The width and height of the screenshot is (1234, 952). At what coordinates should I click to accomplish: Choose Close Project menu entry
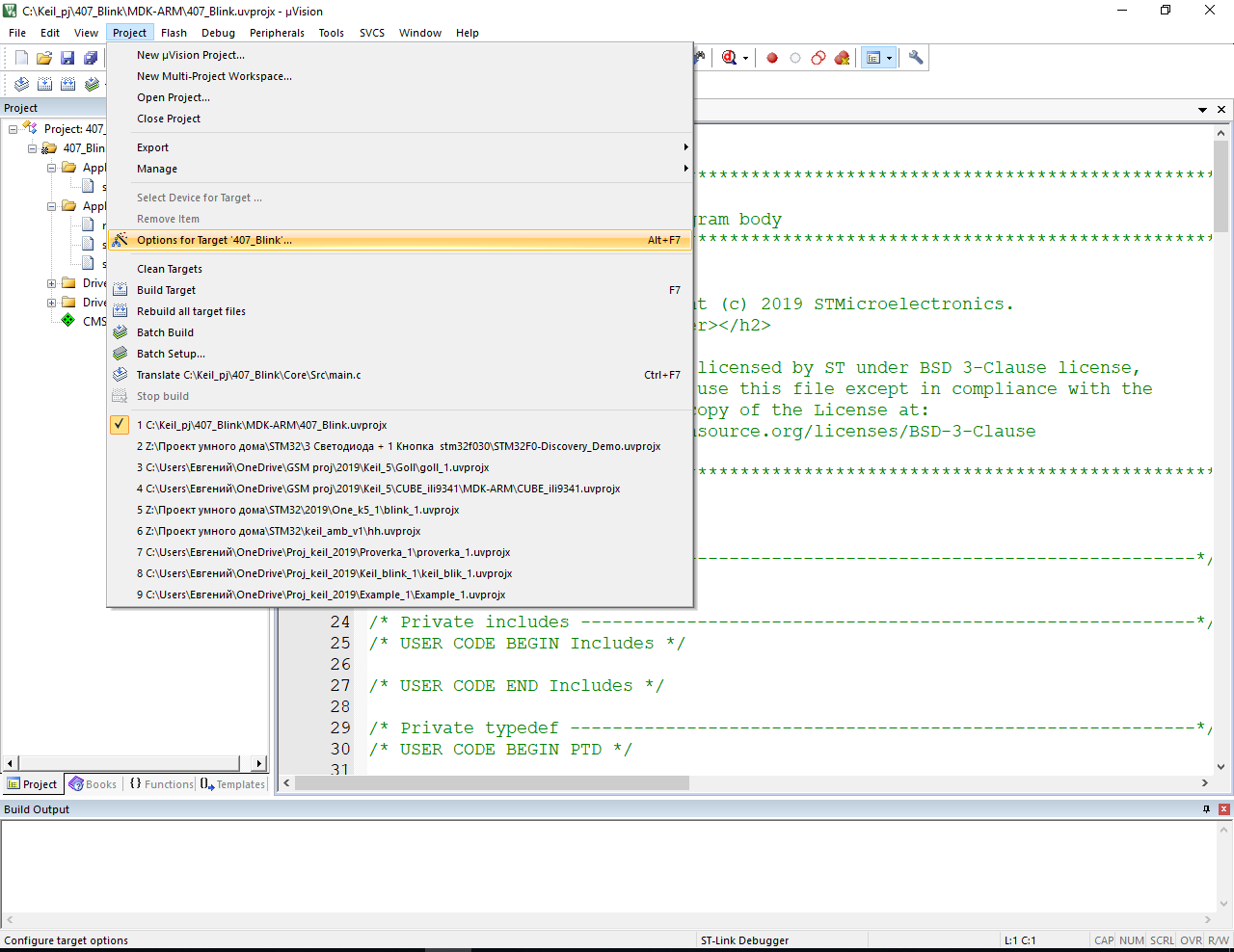pyautogui.click(x=400, y=119)
